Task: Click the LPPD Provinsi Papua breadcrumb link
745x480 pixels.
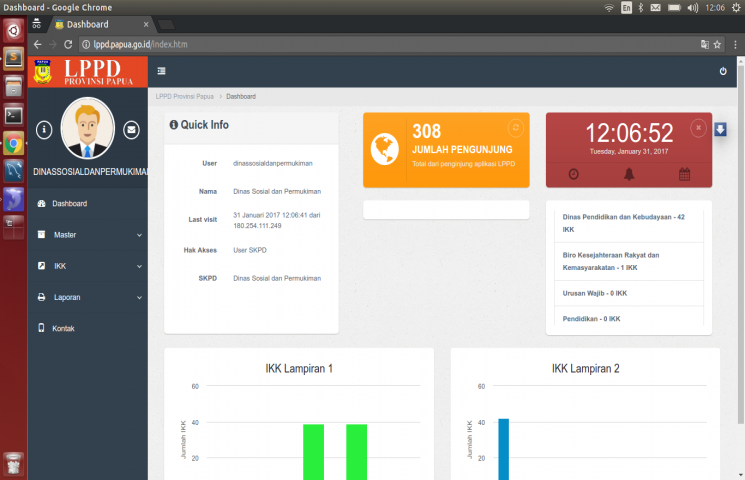Action: point(184,97)
